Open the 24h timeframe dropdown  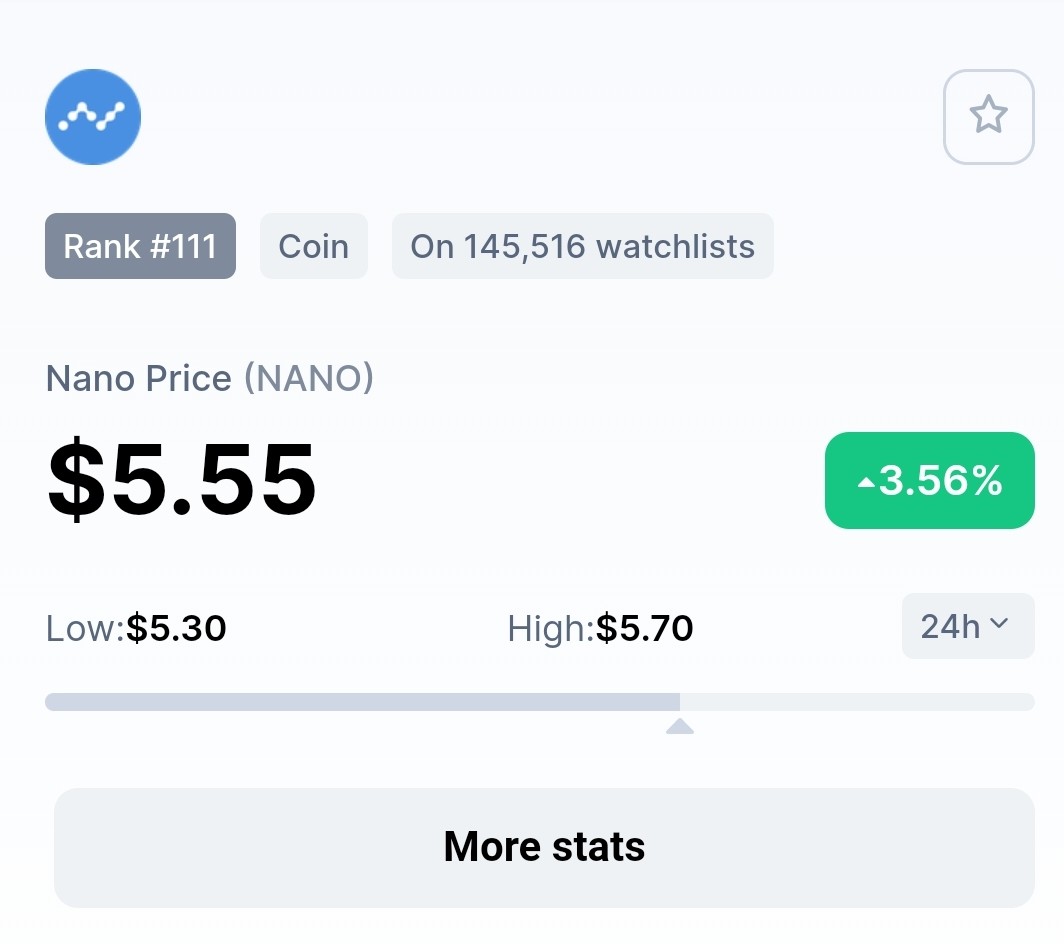click(968, 626)
